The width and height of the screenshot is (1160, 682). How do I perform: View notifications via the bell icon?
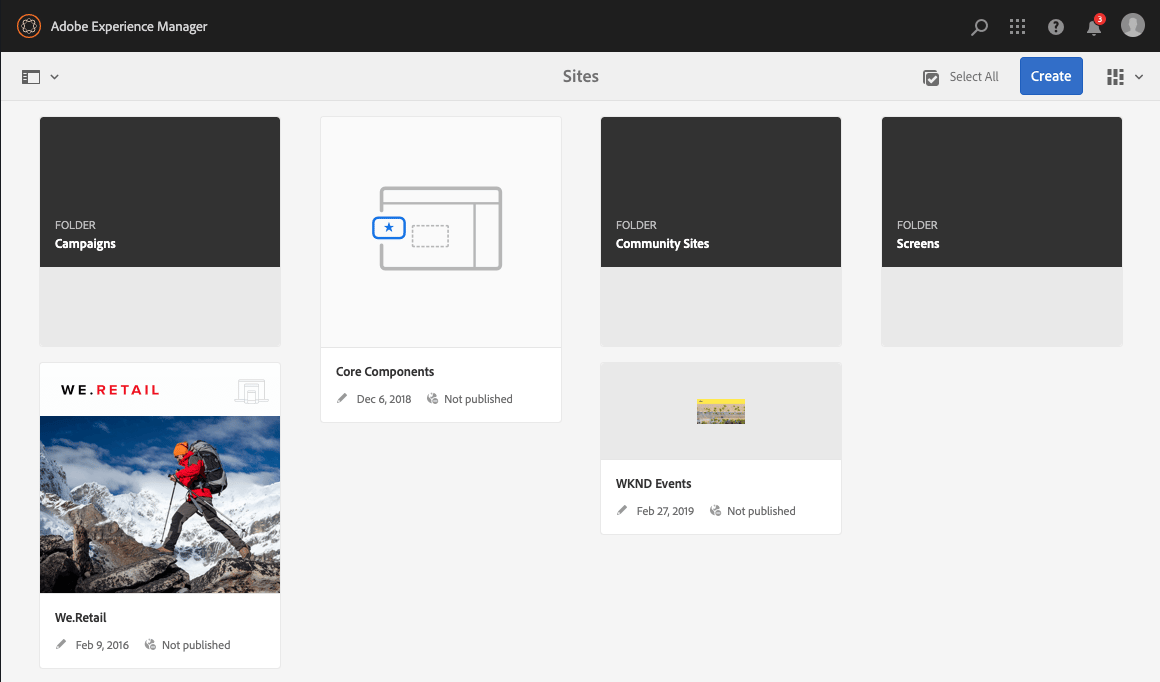coord(1093,27)
